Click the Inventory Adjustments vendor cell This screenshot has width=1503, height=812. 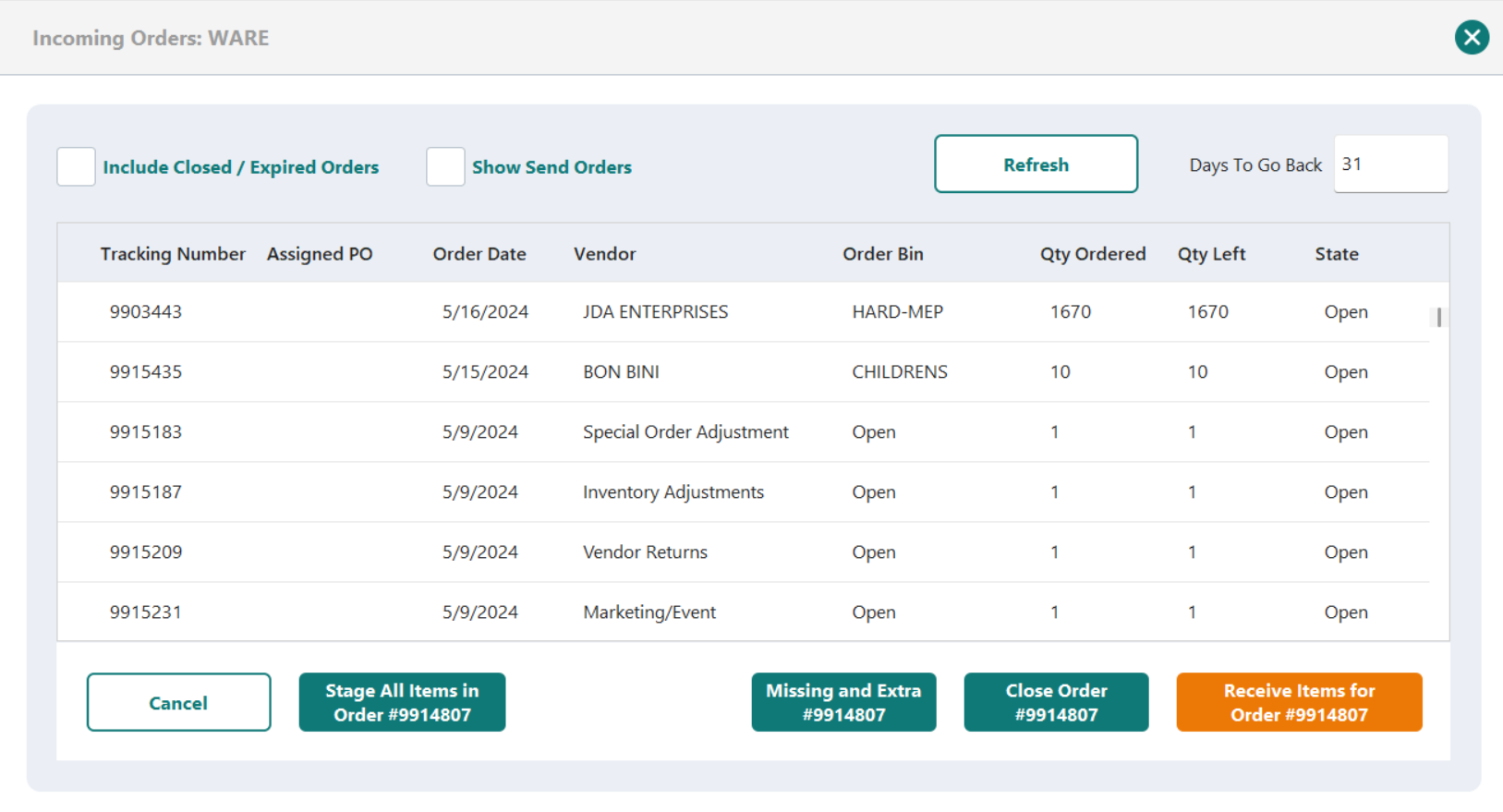coord(673,492)
